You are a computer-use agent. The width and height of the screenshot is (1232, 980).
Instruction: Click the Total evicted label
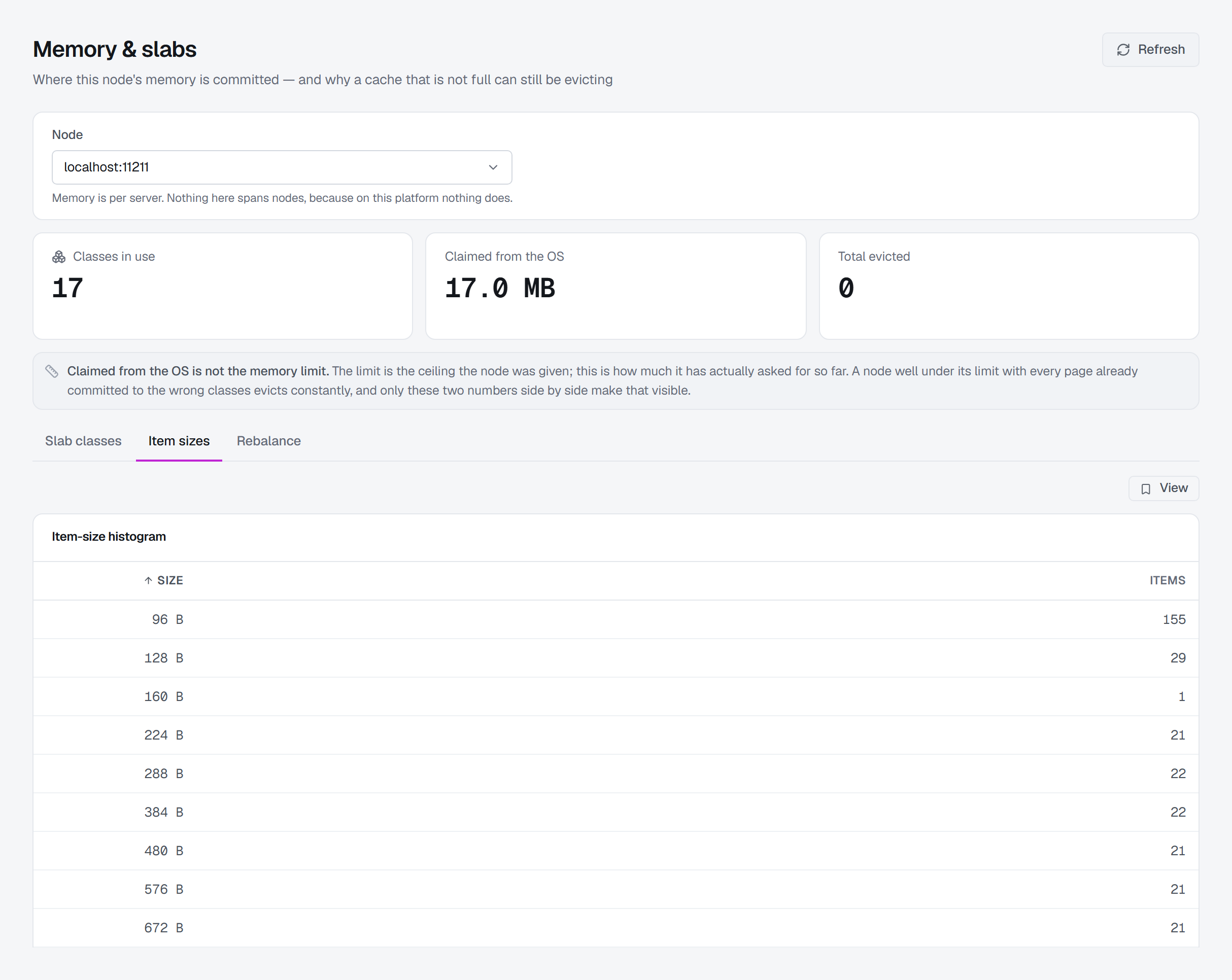(x=874, y=257)
